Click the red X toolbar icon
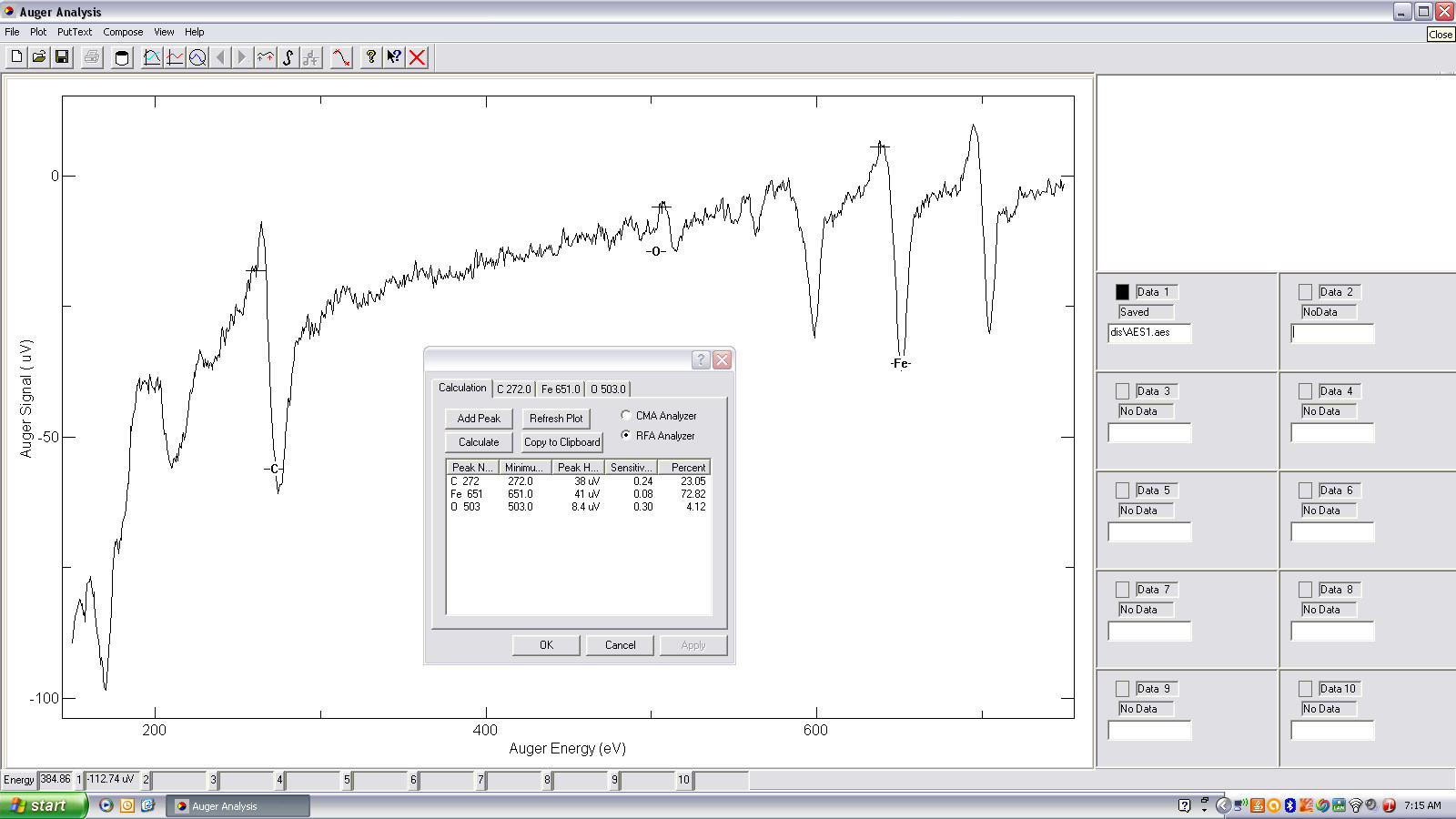Viewport: 1456px width, 819px height. tap(418, 57)
